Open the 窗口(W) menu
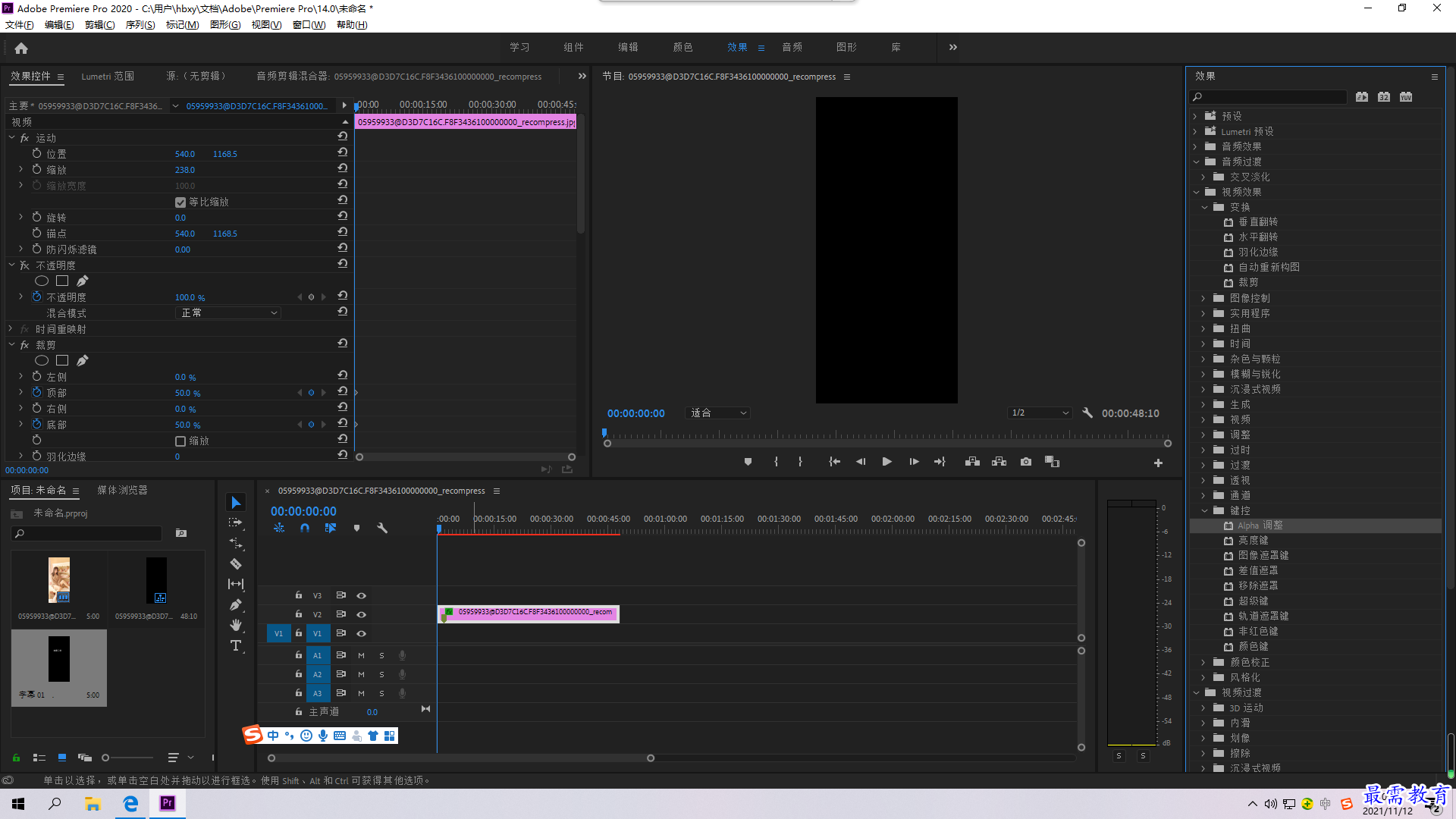Viewport: 1456px width, 819px height. coord(309,25)
